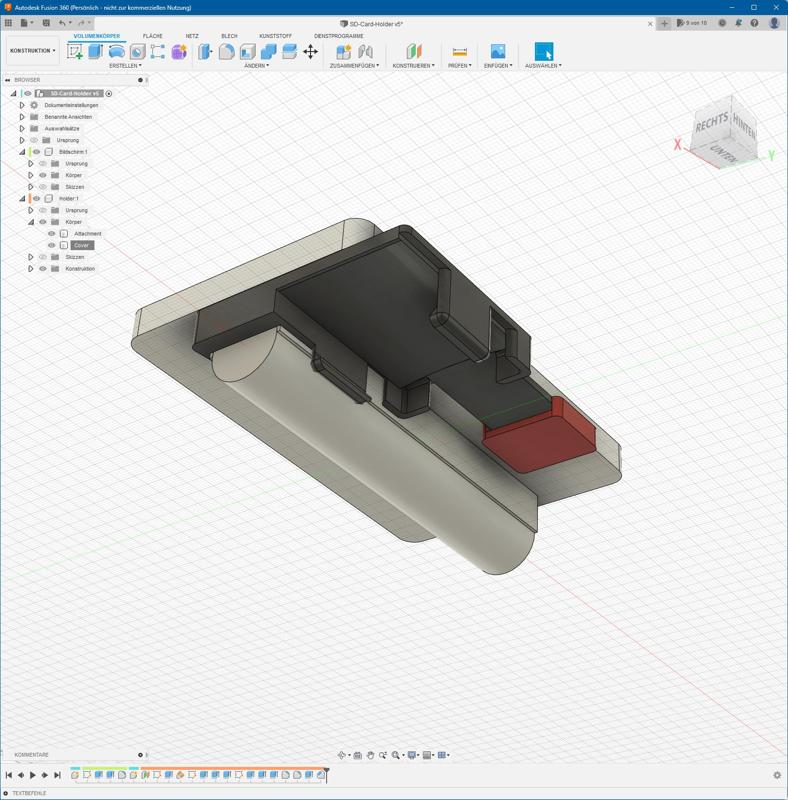The width and height of the screenshot is (788, 800).
Task: Switch to the KUNSTSTOFF tab
Action: pyautogui.click(x=275, y=36)
